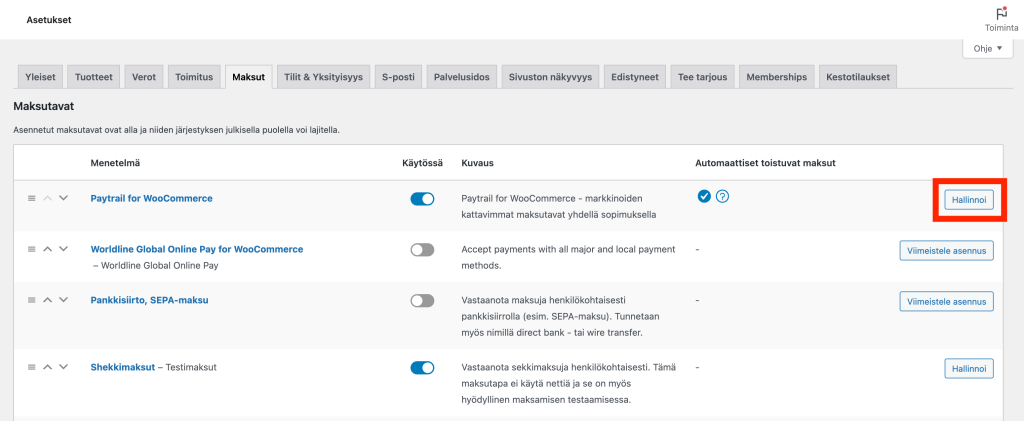
Task: Move Shekkimaksut down one position
Action: [63, 367]
